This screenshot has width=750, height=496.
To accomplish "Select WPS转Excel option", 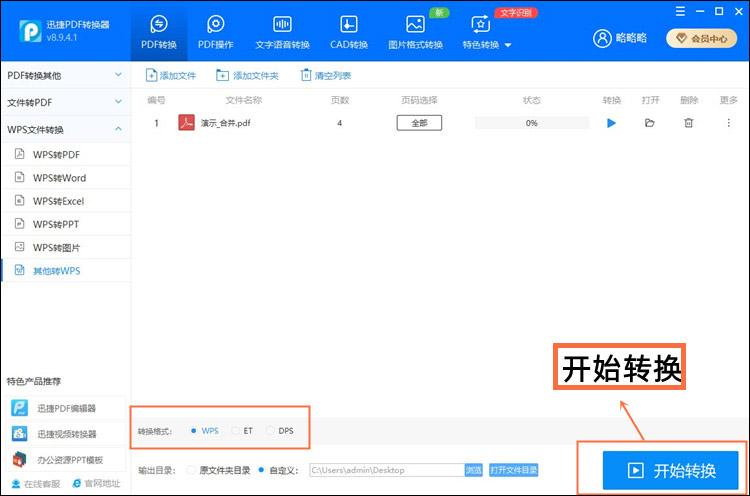I will coord(66,201).
